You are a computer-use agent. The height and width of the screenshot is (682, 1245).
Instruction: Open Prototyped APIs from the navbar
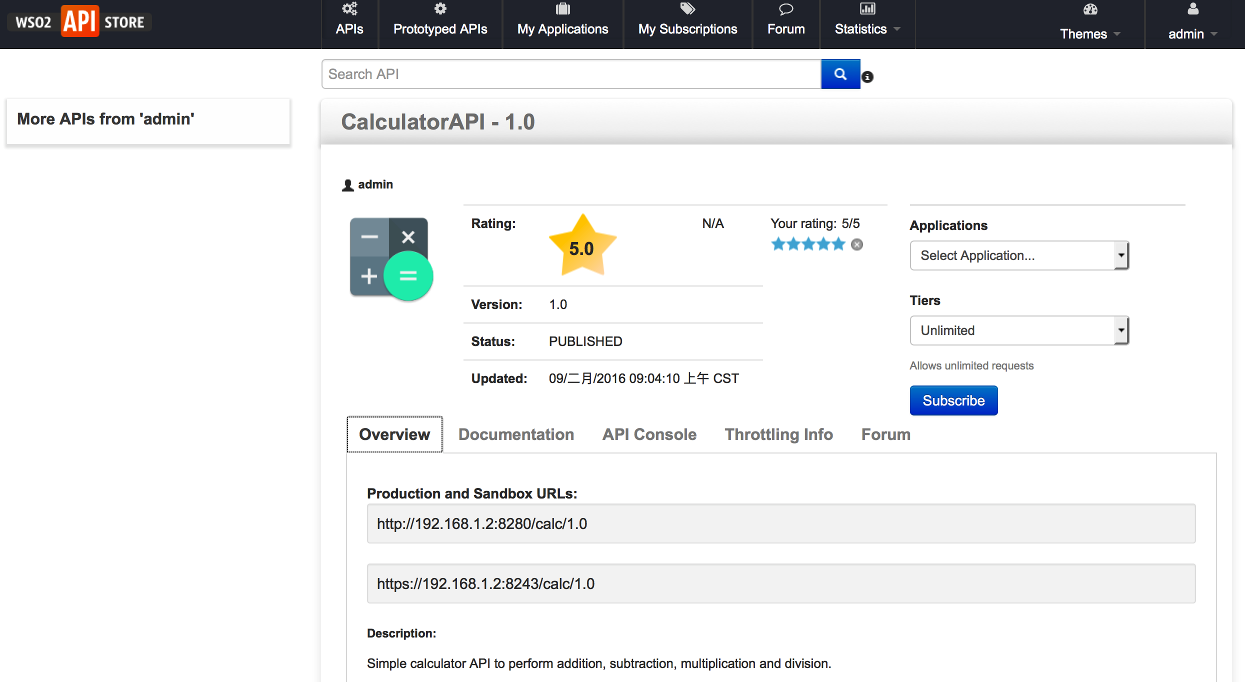tap(440, 22)
